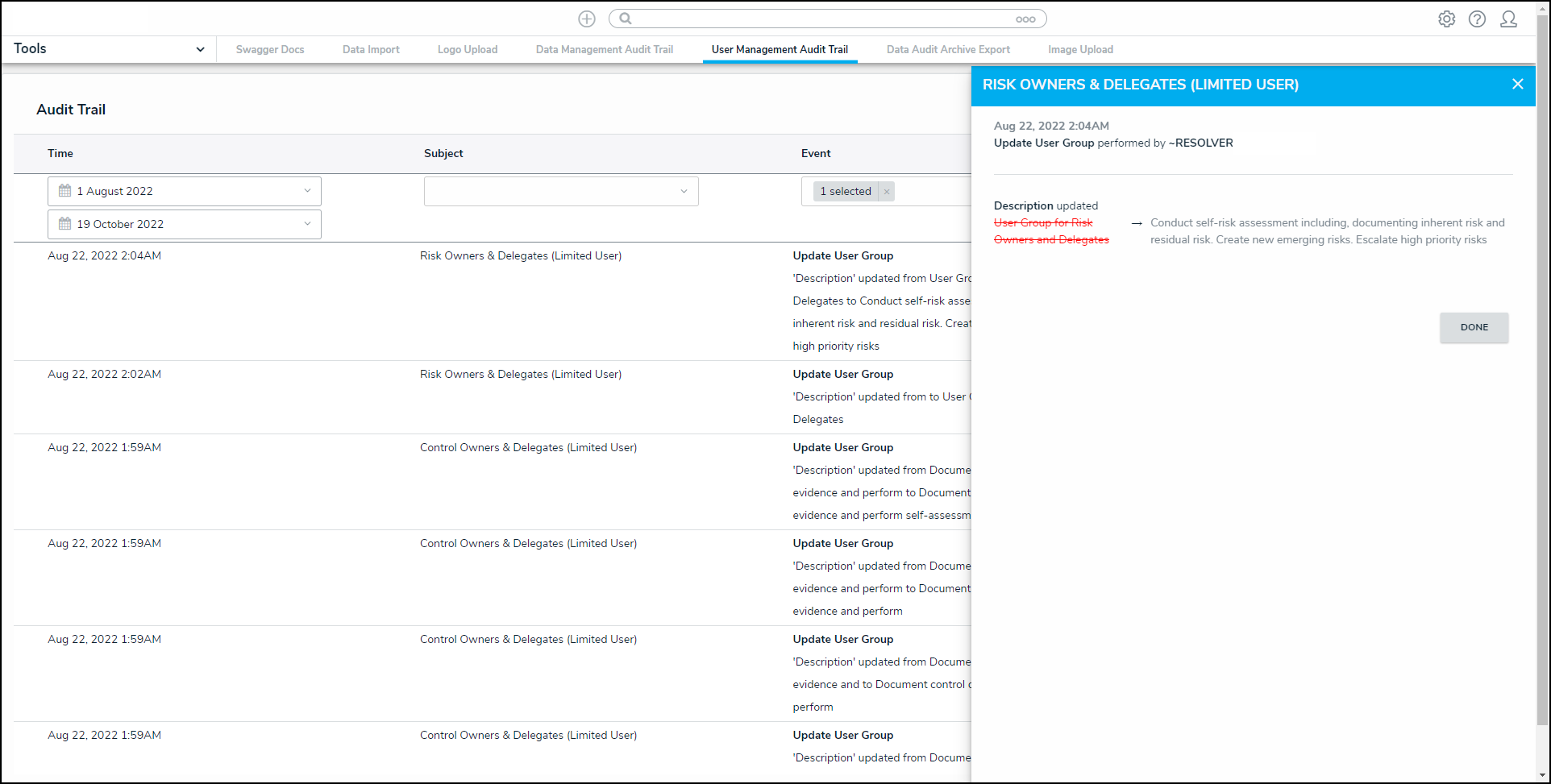Select the Aug 22, 2022 2:02AM audit row
1551x784 pixels.
[x=493, y=396]
